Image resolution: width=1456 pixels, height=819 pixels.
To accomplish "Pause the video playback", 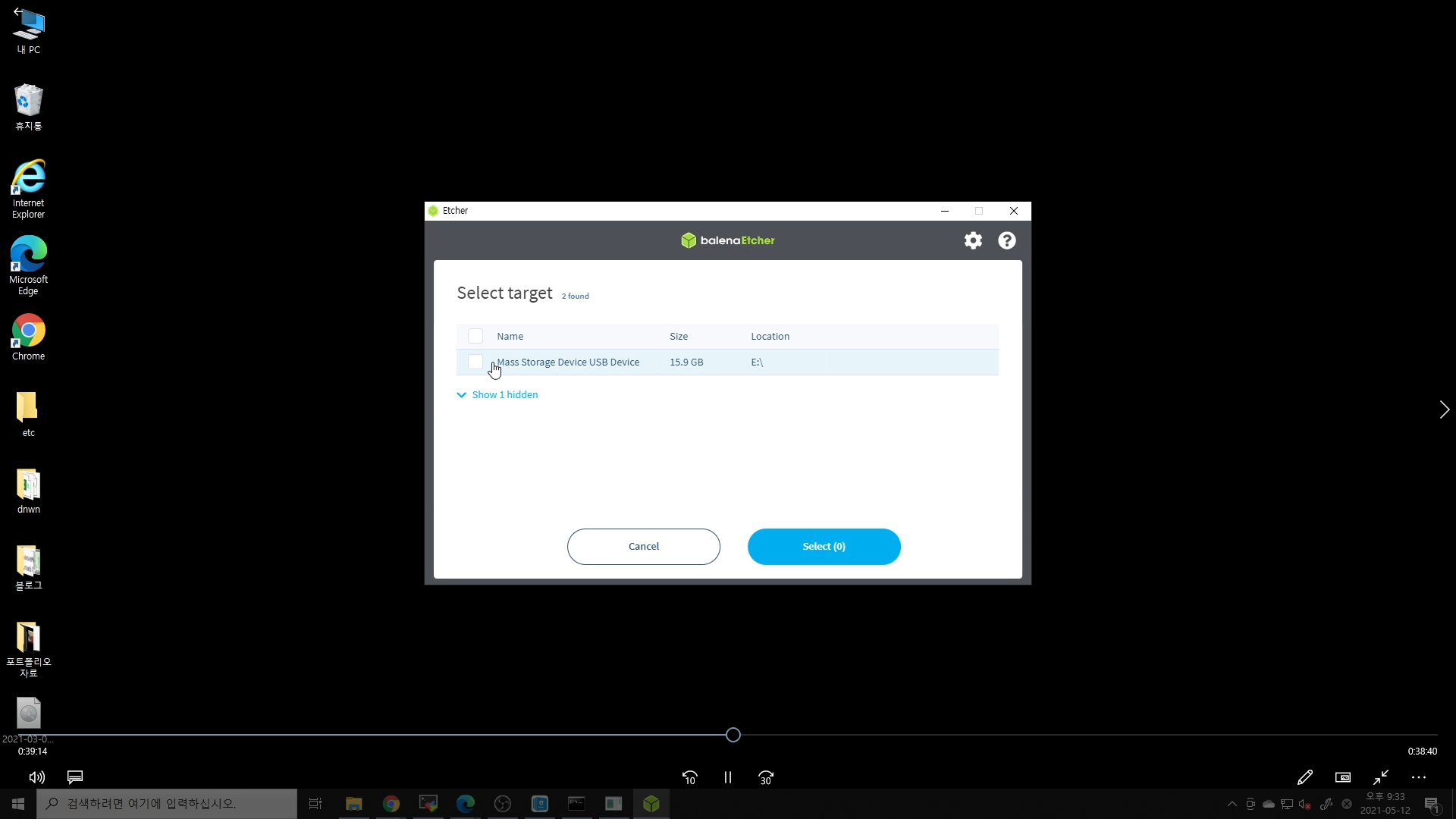I will tap(728, 777).
